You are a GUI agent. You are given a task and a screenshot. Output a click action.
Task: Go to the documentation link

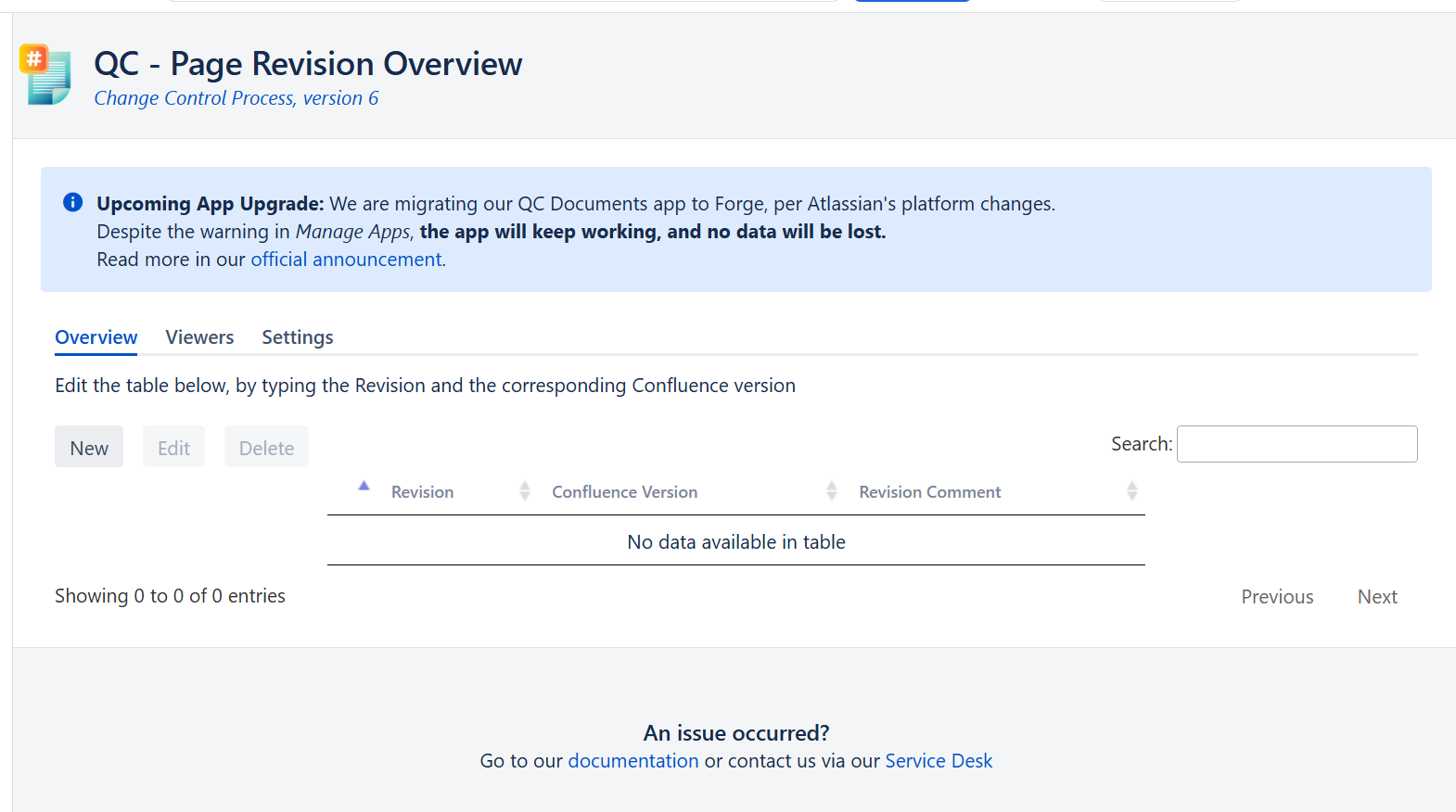pyautogui.click(x=633, y=761)
